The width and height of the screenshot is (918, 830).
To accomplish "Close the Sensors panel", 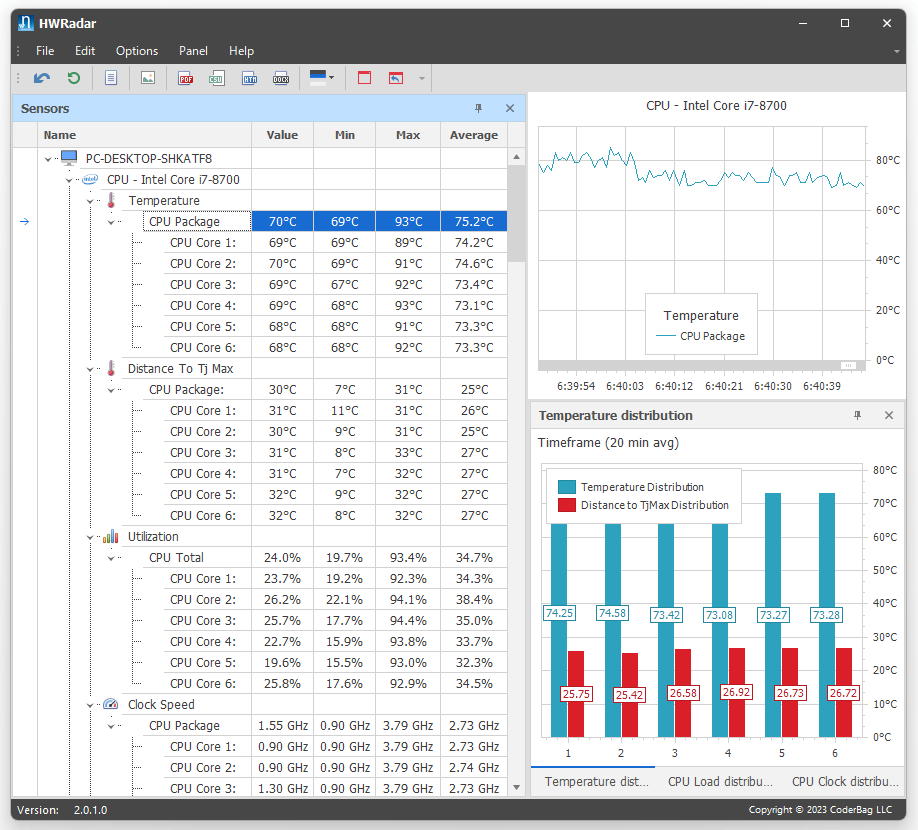I will pos(510,108).
